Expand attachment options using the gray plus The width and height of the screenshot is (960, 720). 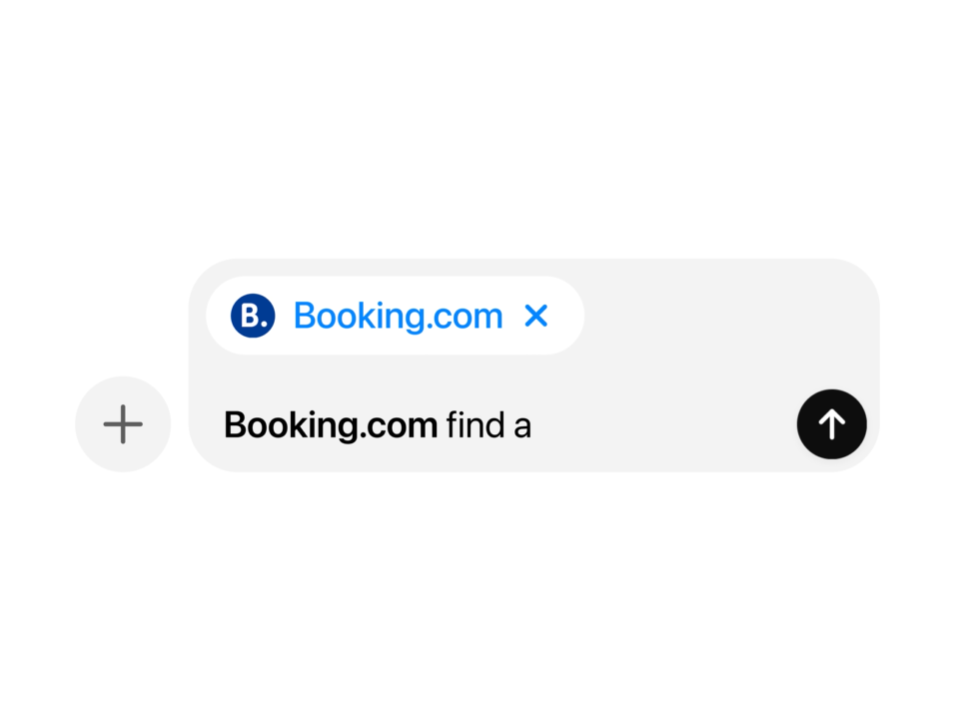pyautogui.click(x=123, y=424)
